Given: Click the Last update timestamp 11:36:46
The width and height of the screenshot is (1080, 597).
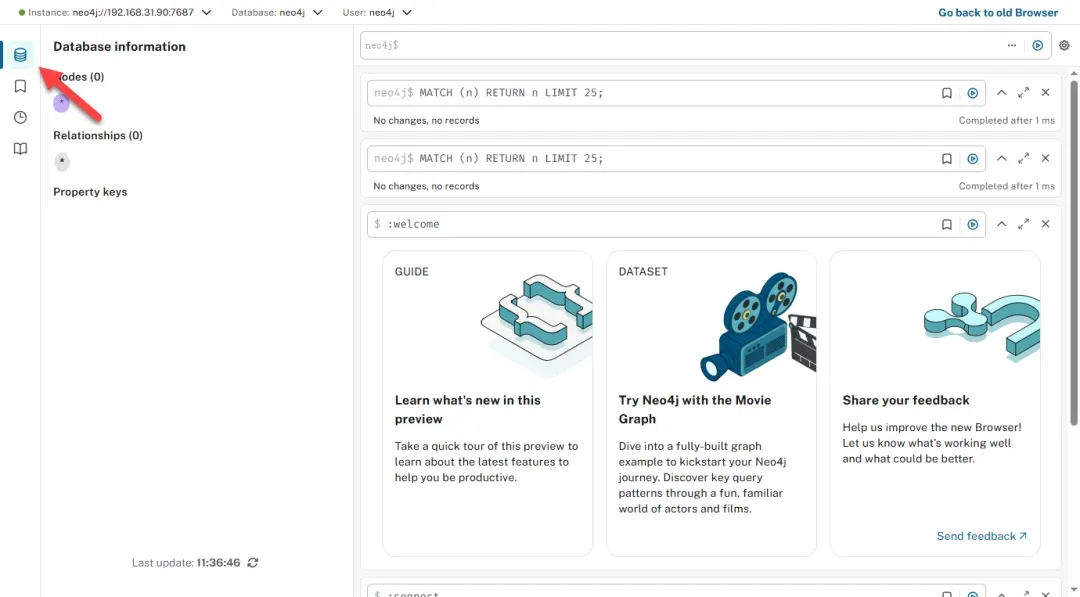Looking at the screenshot, I should coord(218,563).
